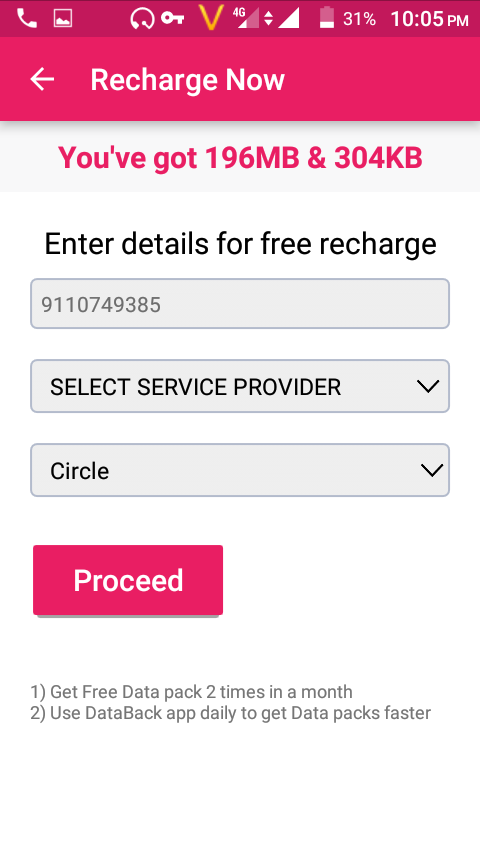
Task: Tap the battery level icon
Action: pyautogui.click(x=326, y=18)
